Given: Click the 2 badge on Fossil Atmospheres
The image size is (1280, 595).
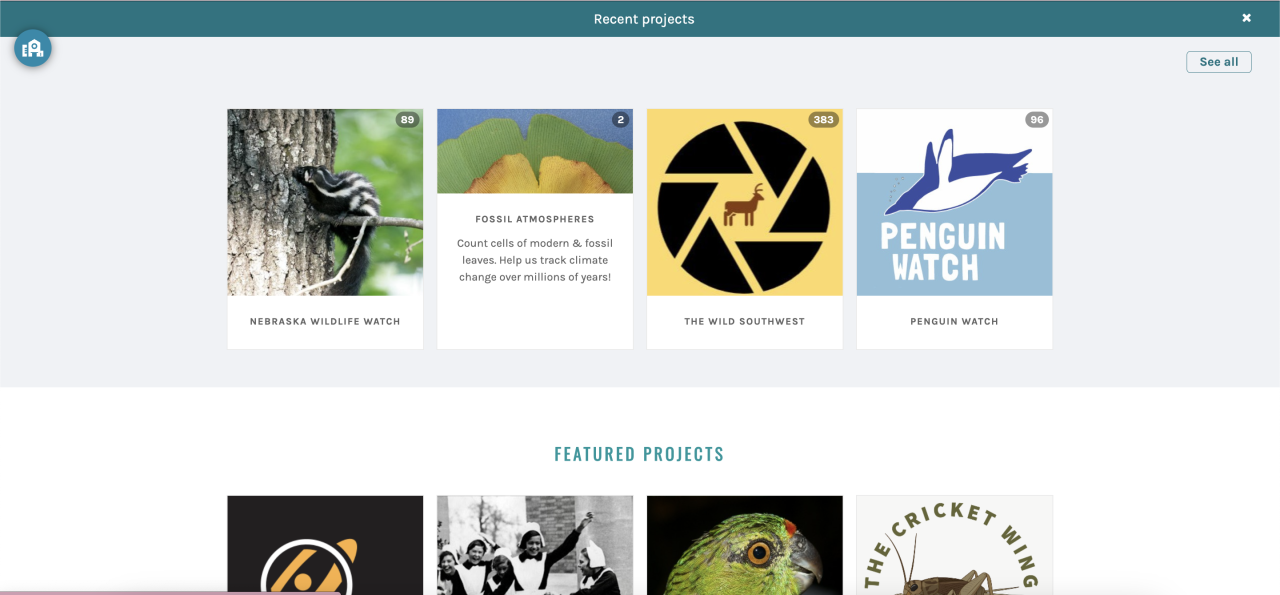Looking at the screenshot, I should 620,120.
